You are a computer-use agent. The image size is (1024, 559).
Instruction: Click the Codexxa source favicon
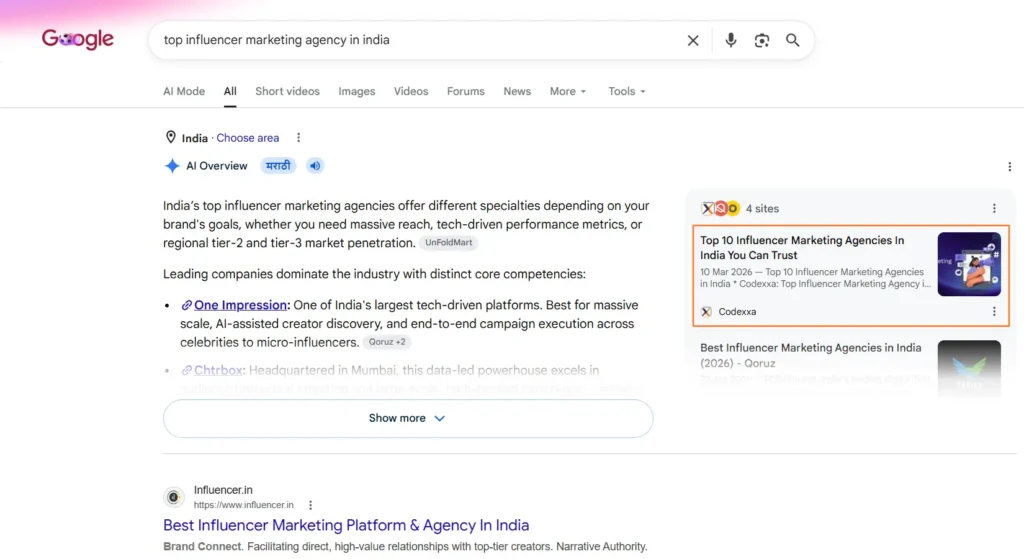(706, 311)
